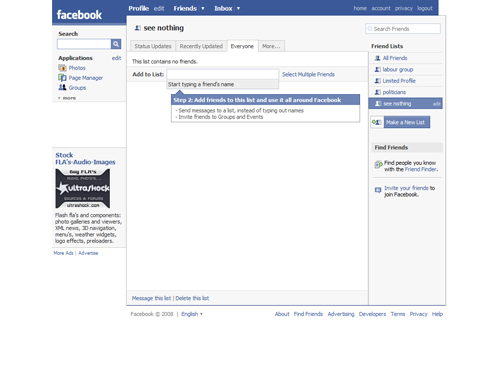Viewport: 500px width, 375px height.
Task: Click the Make a New List button
Action: [407, 122]
